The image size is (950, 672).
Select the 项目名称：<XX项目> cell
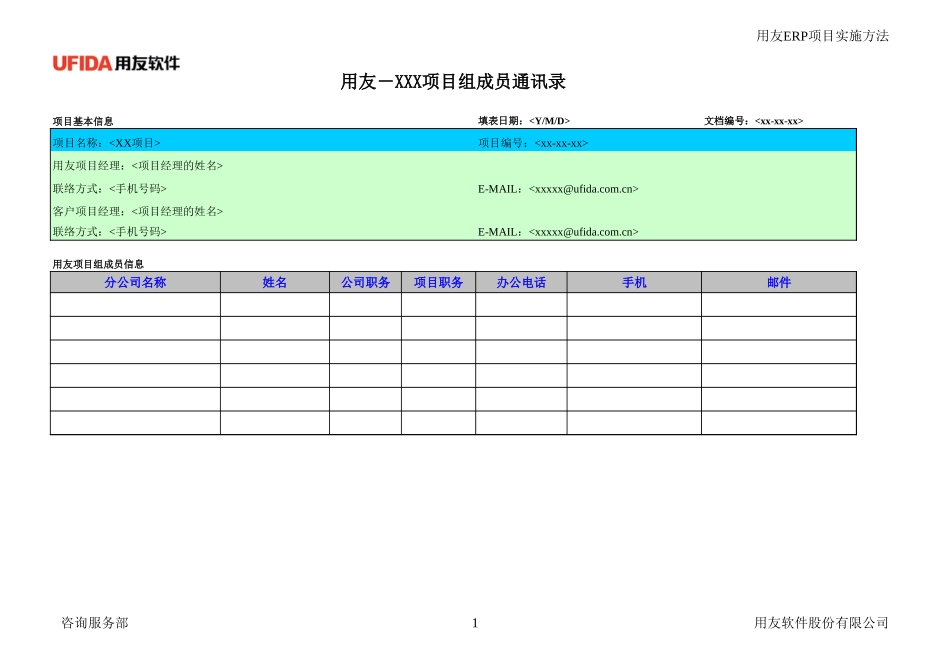(106, 143)
